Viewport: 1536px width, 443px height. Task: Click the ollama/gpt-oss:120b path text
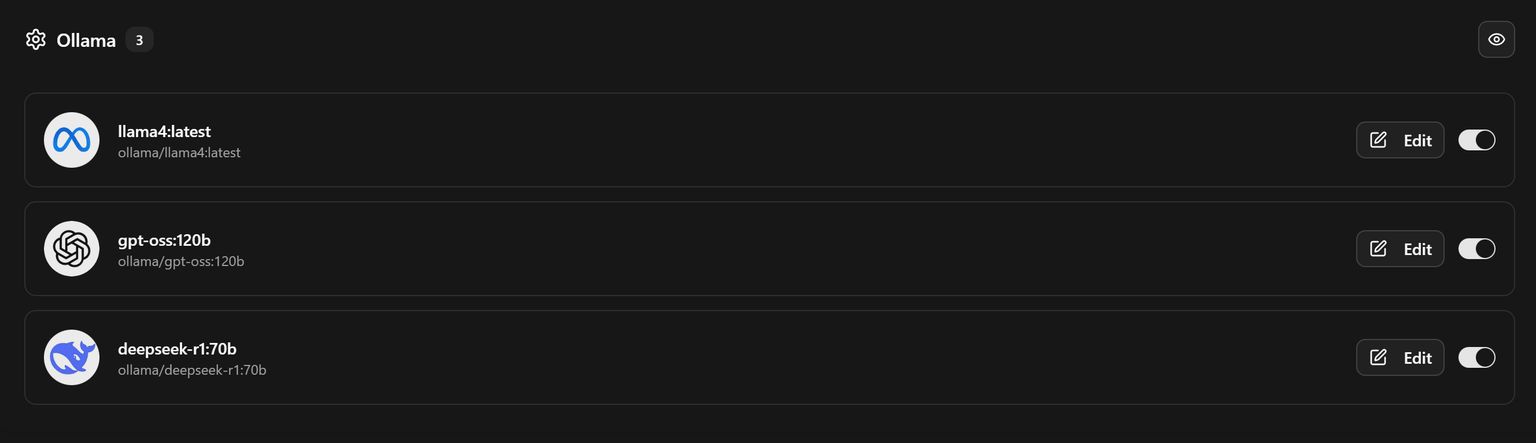click(181, 262)
